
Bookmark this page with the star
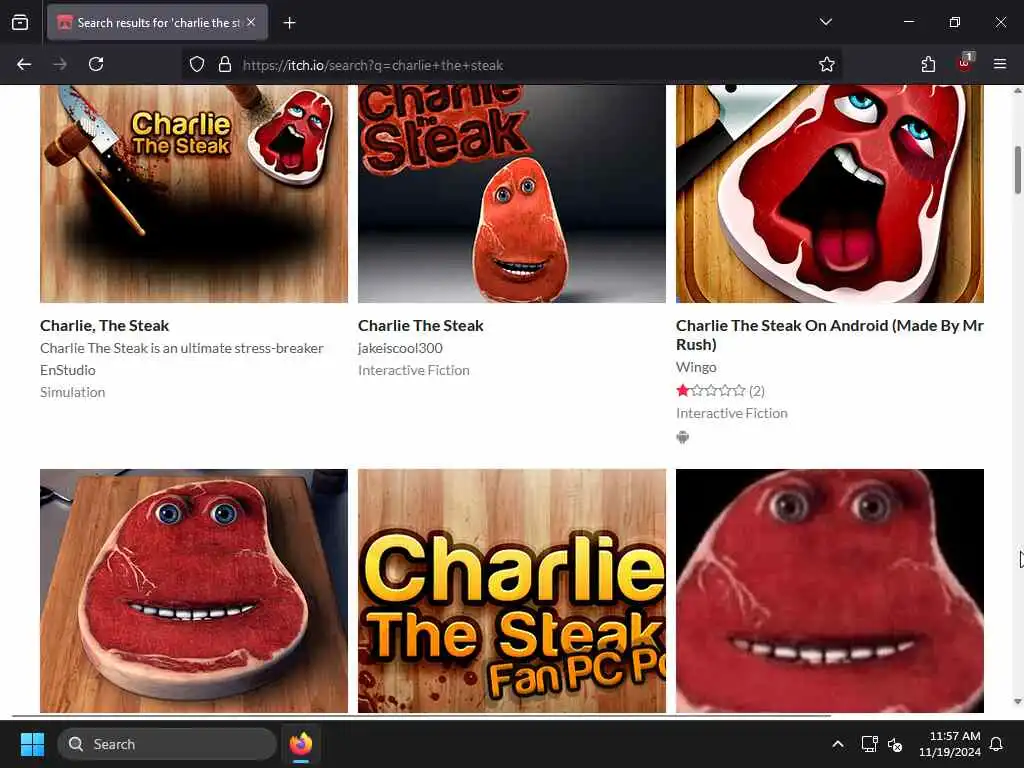pos(827,65)
